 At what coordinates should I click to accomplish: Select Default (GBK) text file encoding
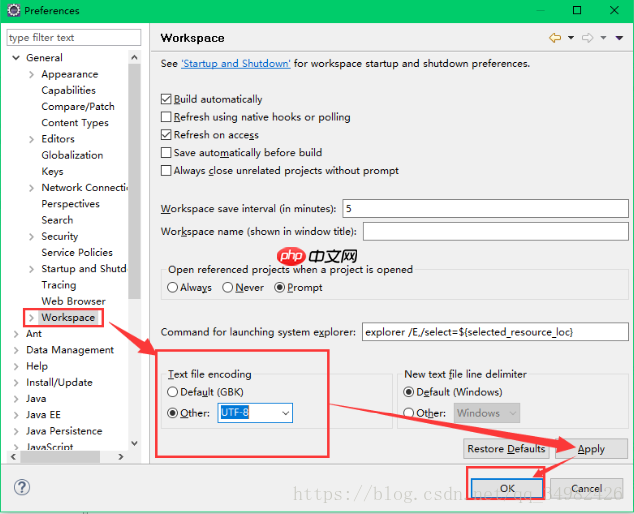(172, 392)
